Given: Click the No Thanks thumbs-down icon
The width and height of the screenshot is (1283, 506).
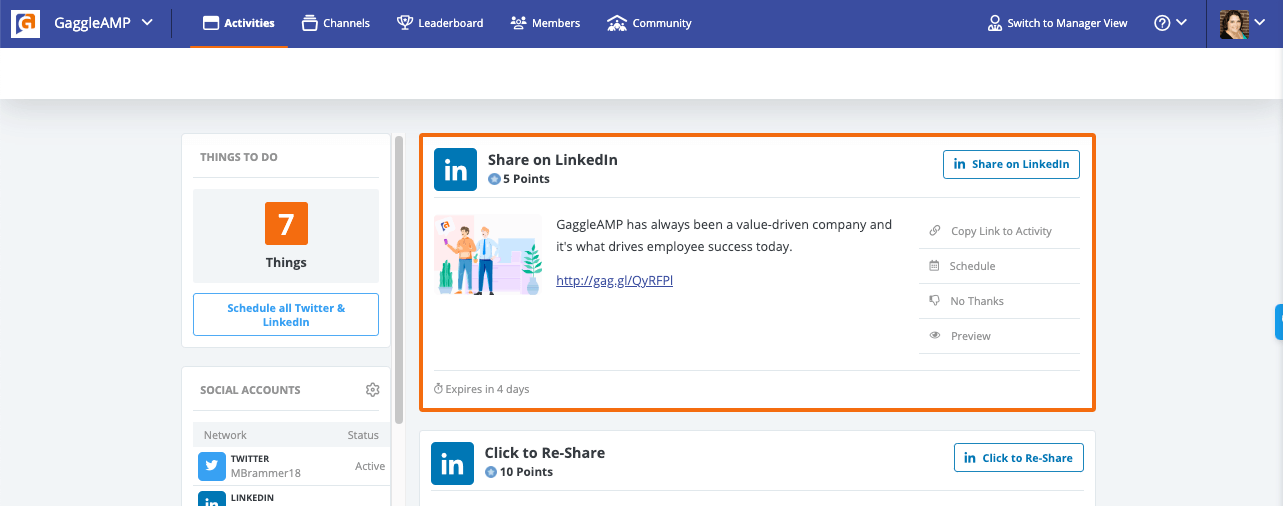Looking at the screenshot, I should click(934, 300).
